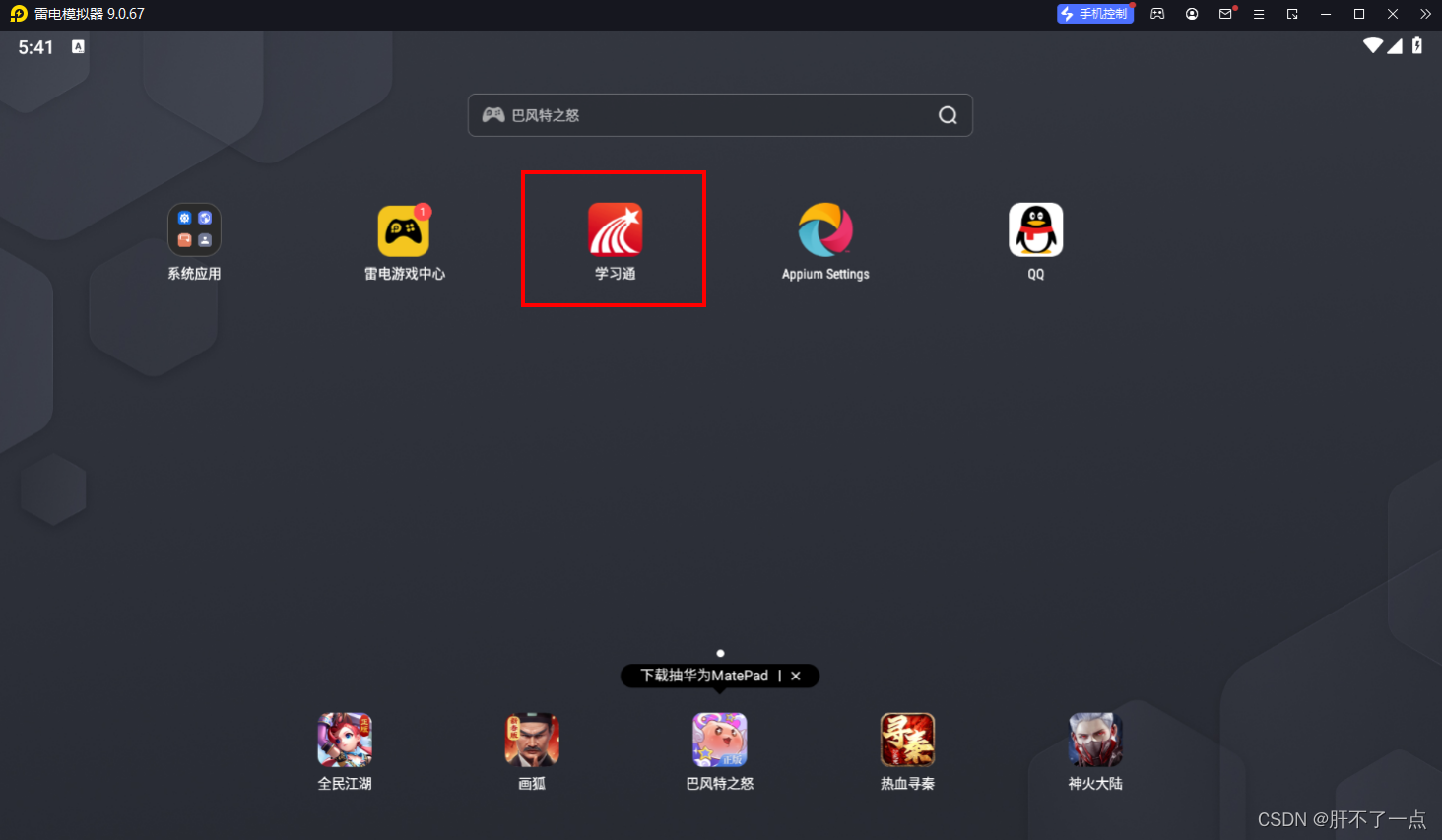The height and width of the screenshot is (840, 1442).
Task: Dismiss the 下载抽华为MatePad popup
Action: click(x=796, y=676)
